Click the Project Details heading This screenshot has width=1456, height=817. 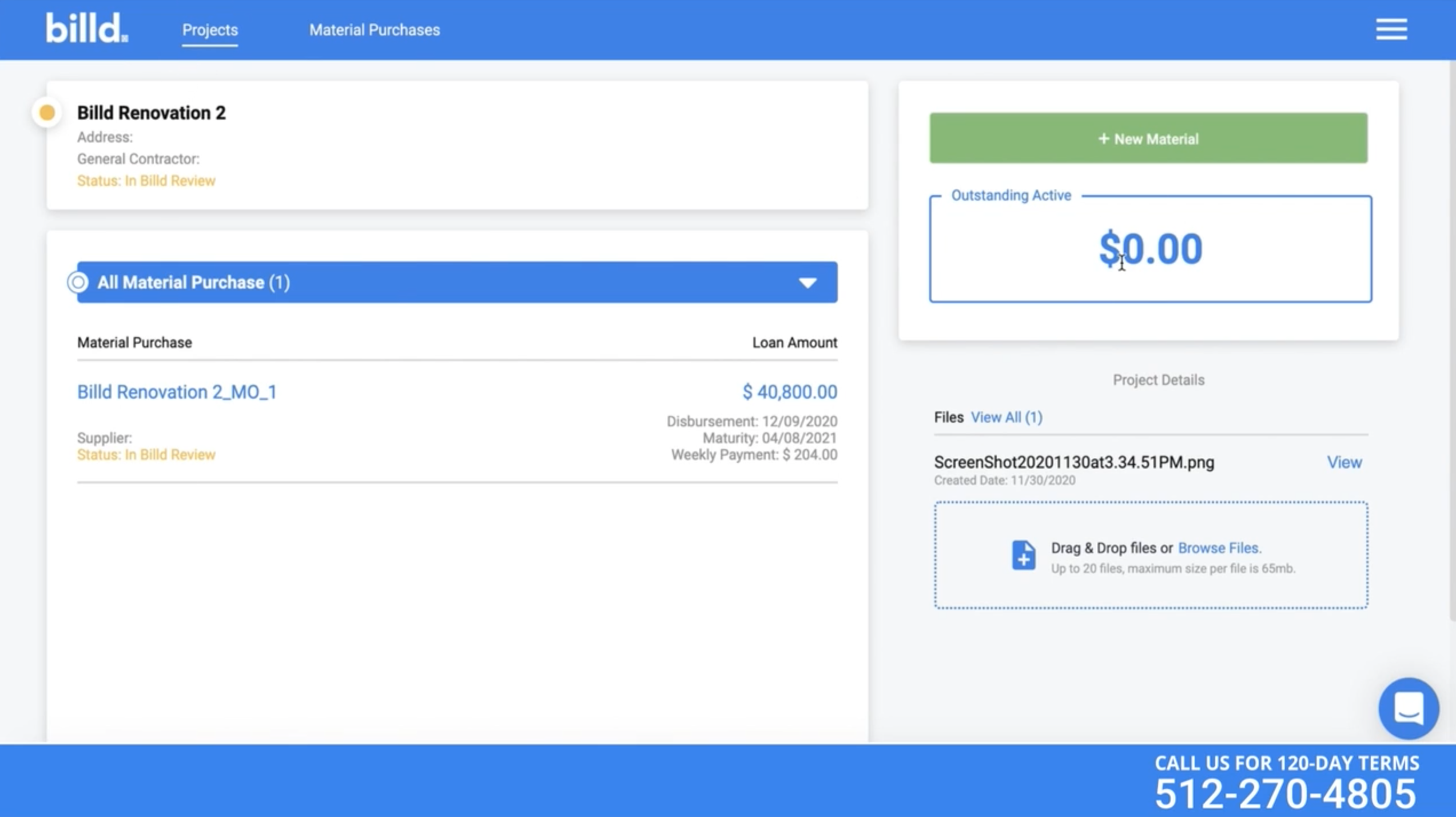coord(1159,380)
